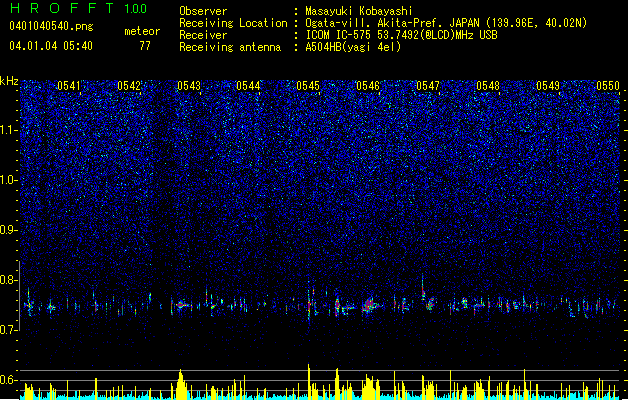Click the 0542 time marker
Viewport: 629px width, 400px height.
[129, 86]
